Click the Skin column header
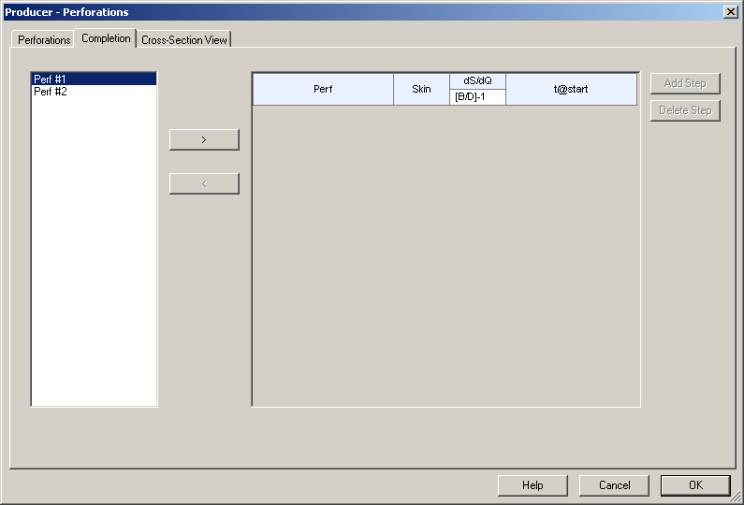Screen dimensions: 744x505 [421, 89]
